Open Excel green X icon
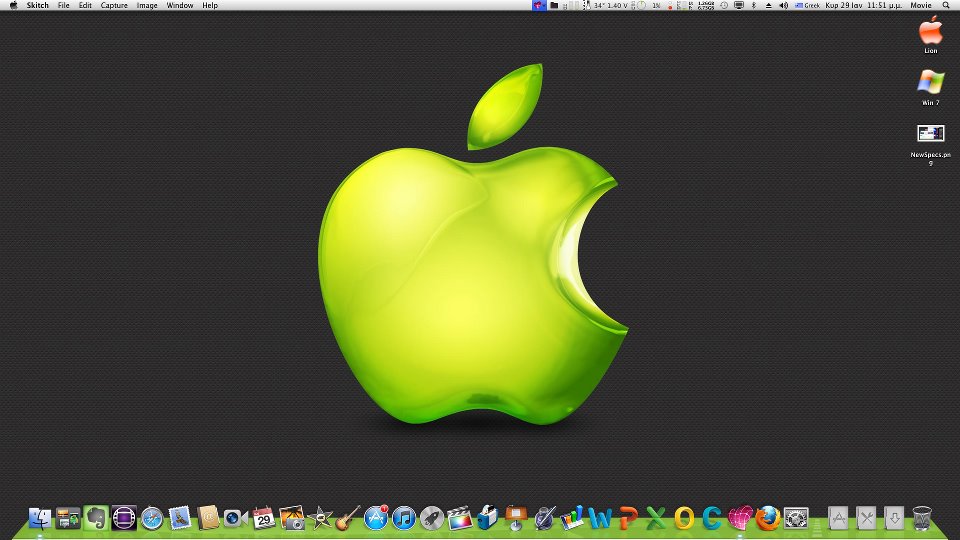The width and height of the screenshot is (960, 540). (x=656, y=519)
